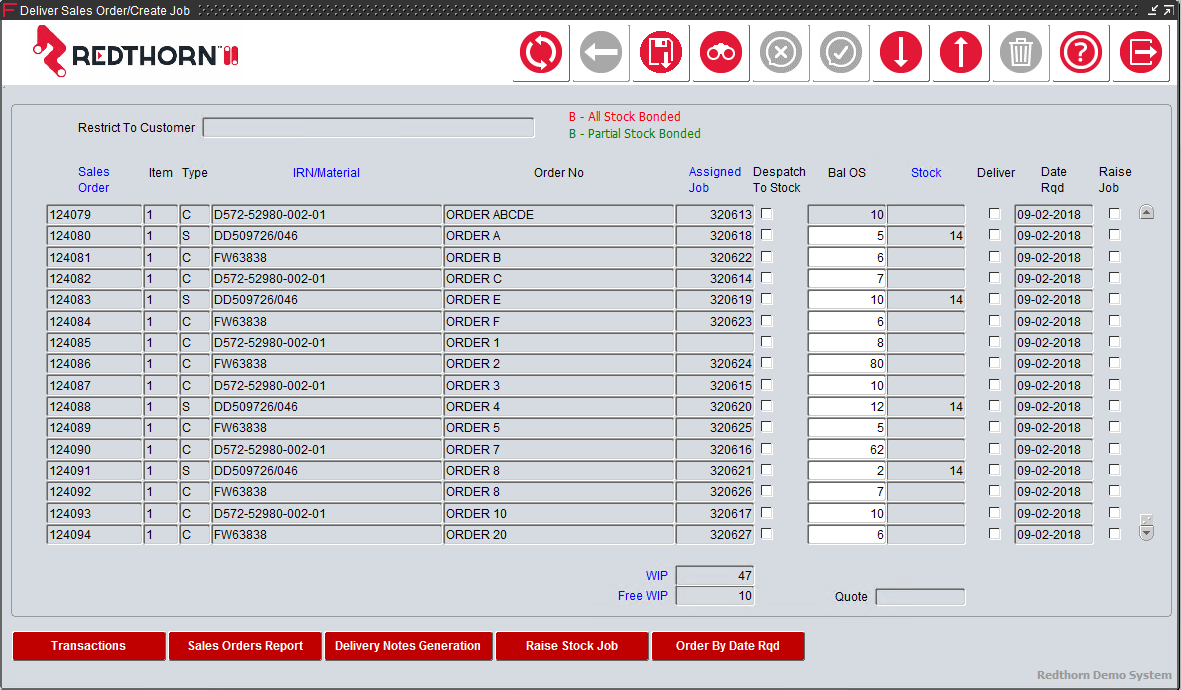
Task: Click the red up arrow toolbar icon
Action: (960, 52)
